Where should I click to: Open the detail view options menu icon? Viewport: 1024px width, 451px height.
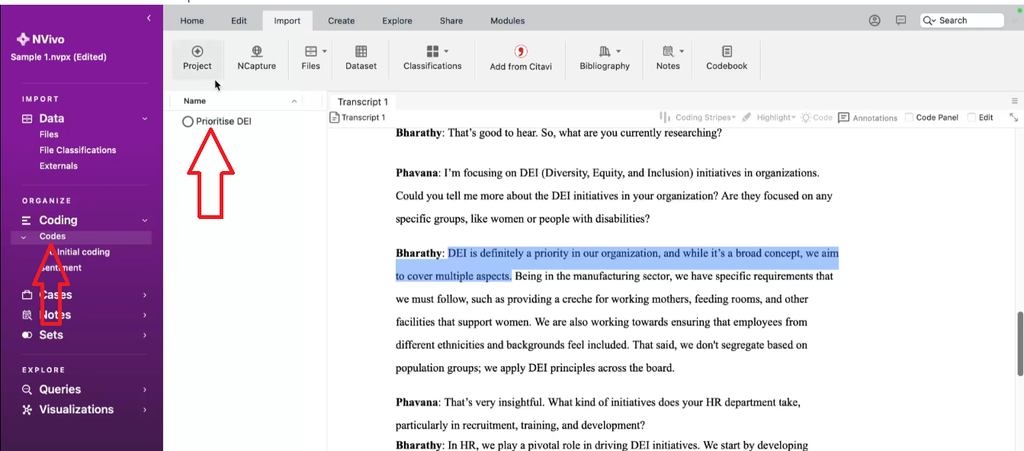point(1014,101)
